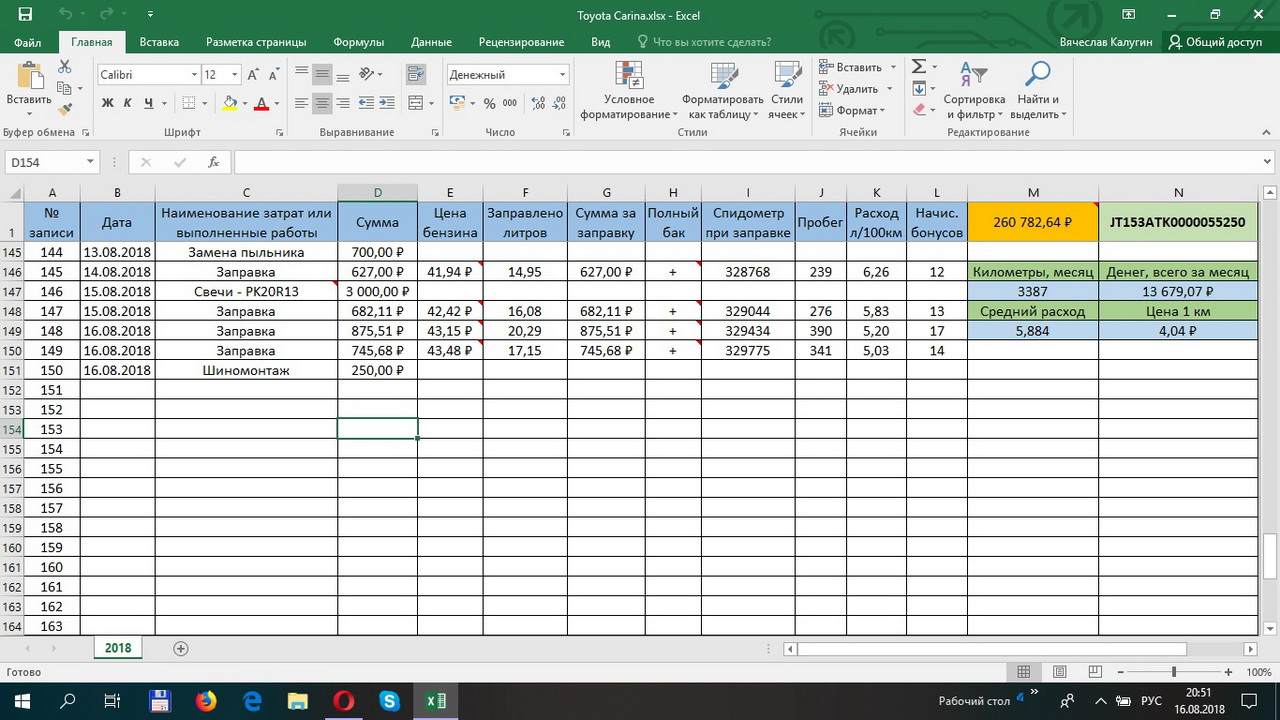Image resolution: width=1280 pixels, height=720 pixels.
Task: Switch to the Формулы ribbon tab
Action: pos(358,42)
